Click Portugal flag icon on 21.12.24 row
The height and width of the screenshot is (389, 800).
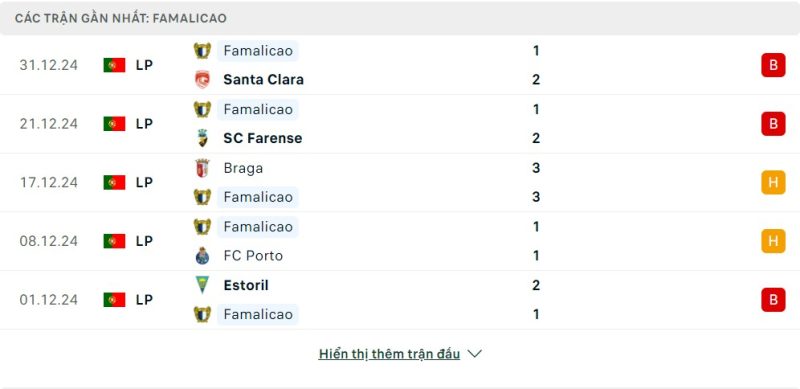(x=114, y=124)
